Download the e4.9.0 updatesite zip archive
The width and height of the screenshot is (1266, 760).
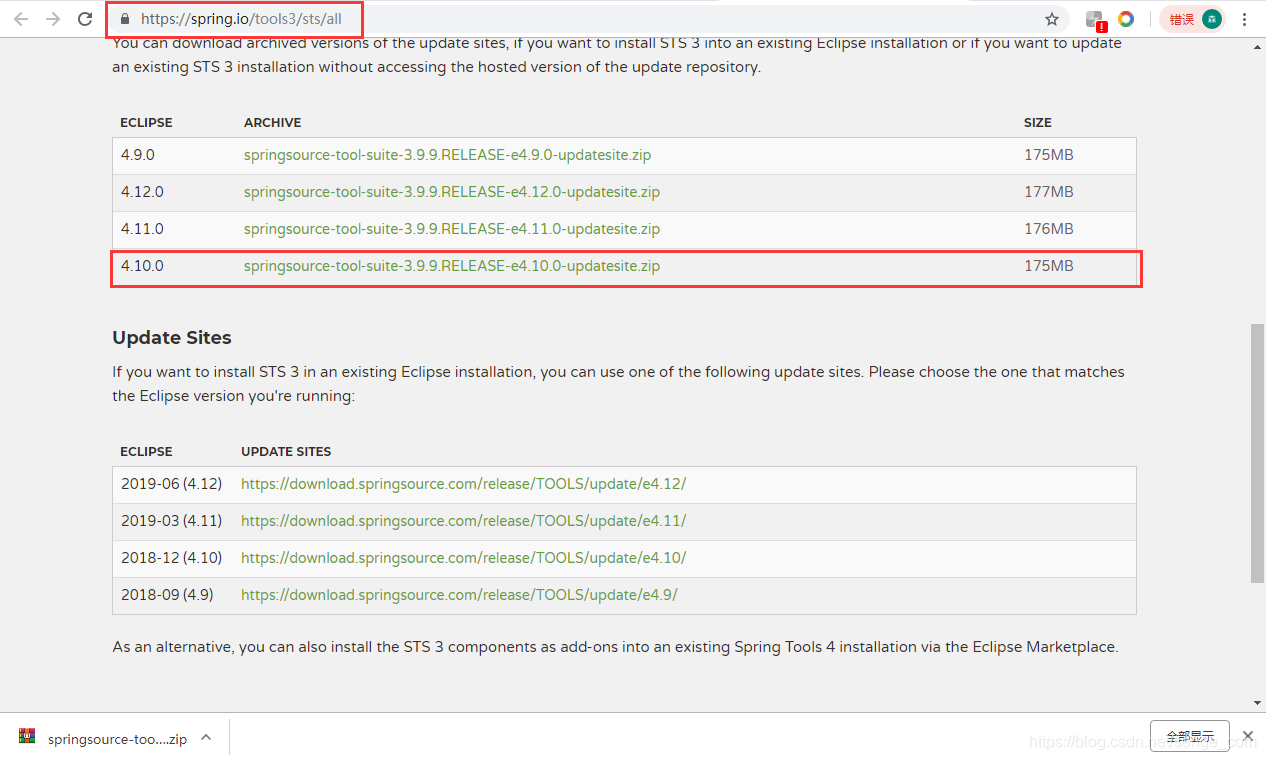(447, 155)
